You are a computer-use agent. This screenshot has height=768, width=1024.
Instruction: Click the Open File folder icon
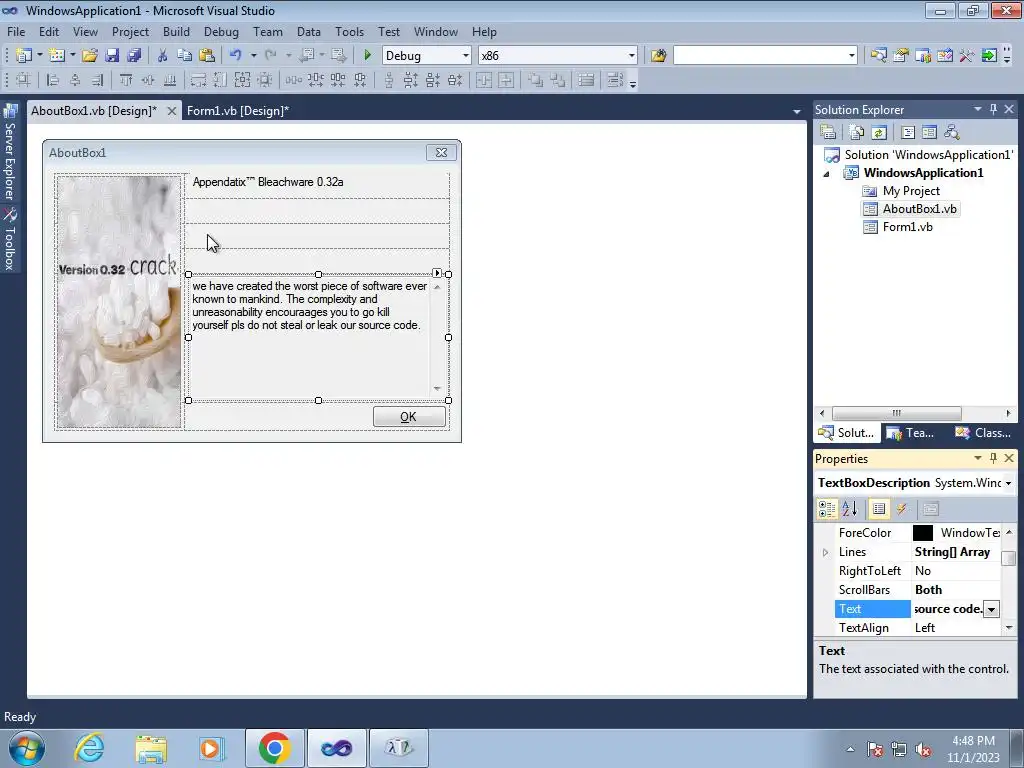coord(89,56)
